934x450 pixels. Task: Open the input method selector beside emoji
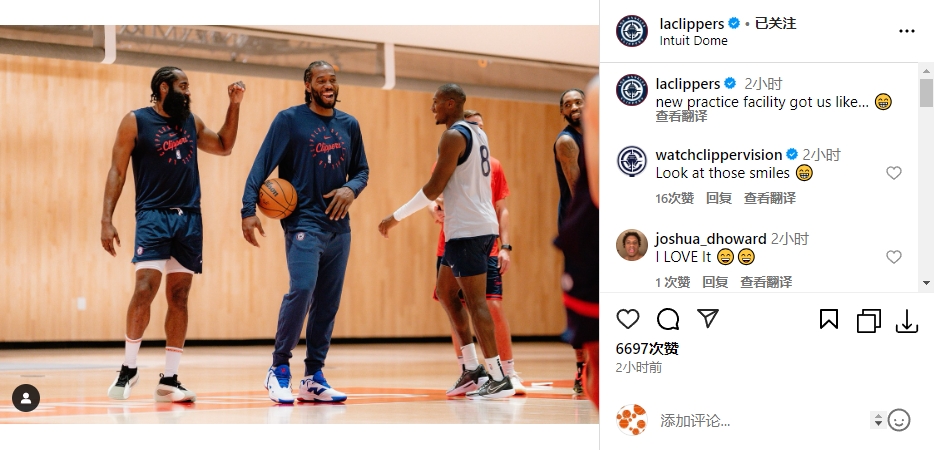point(878,420)
